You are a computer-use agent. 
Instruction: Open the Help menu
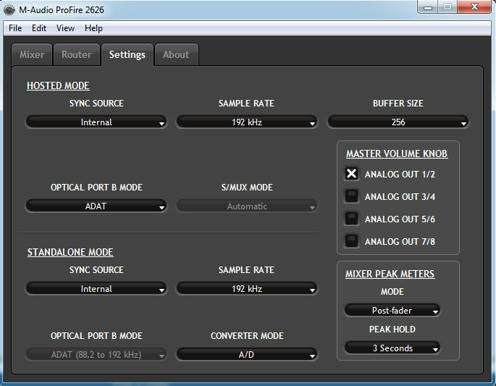pyautogui.click(x=93, y=28)
